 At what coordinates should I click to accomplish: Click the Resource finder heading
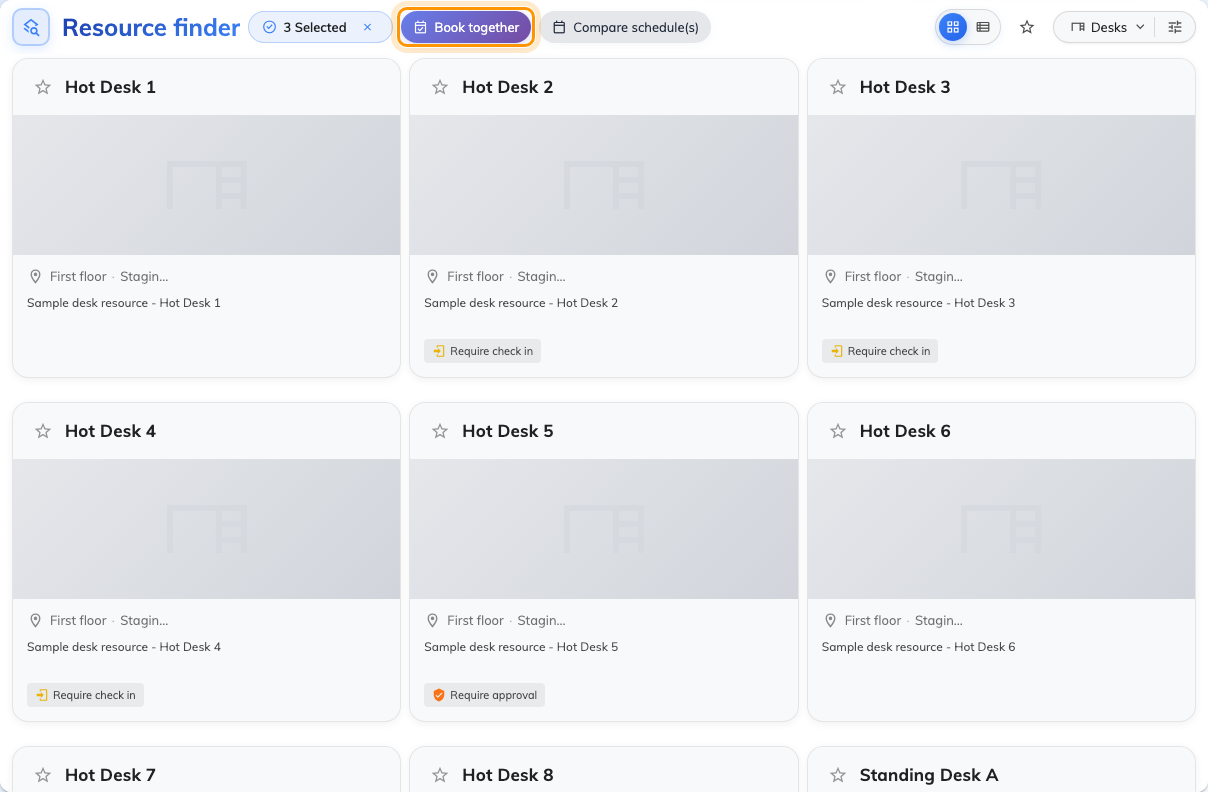(151, 27)
